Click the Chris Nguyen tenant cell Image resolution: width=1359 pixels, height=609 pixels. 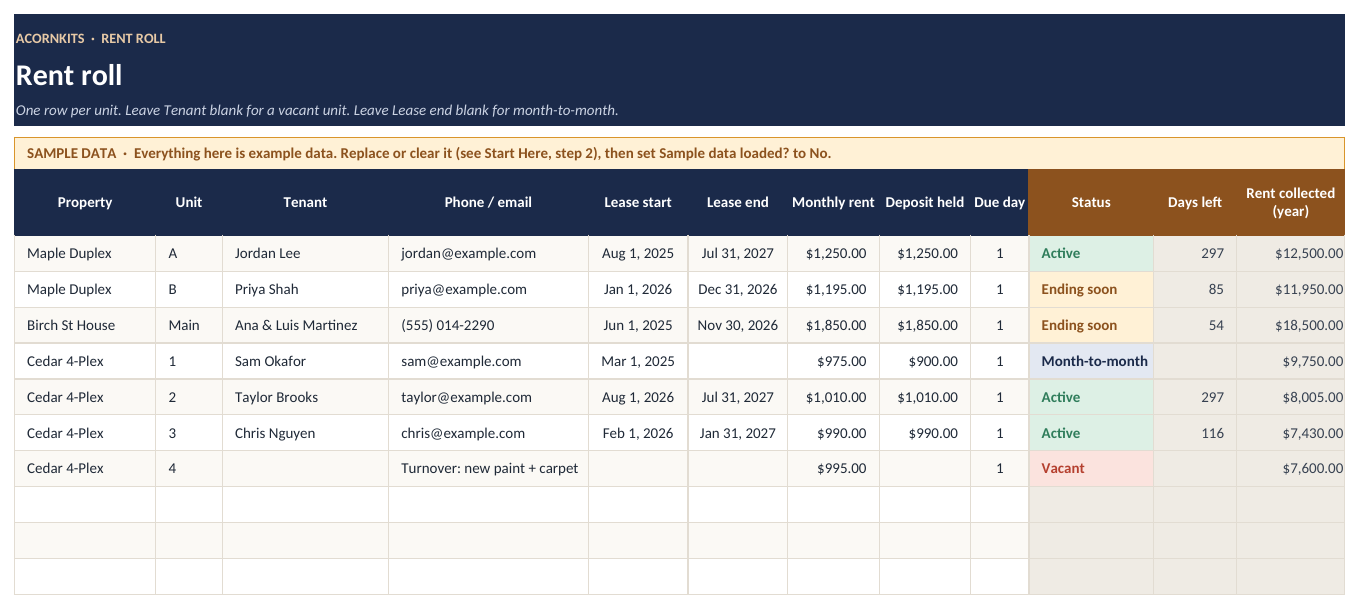(x=305, y=433)
